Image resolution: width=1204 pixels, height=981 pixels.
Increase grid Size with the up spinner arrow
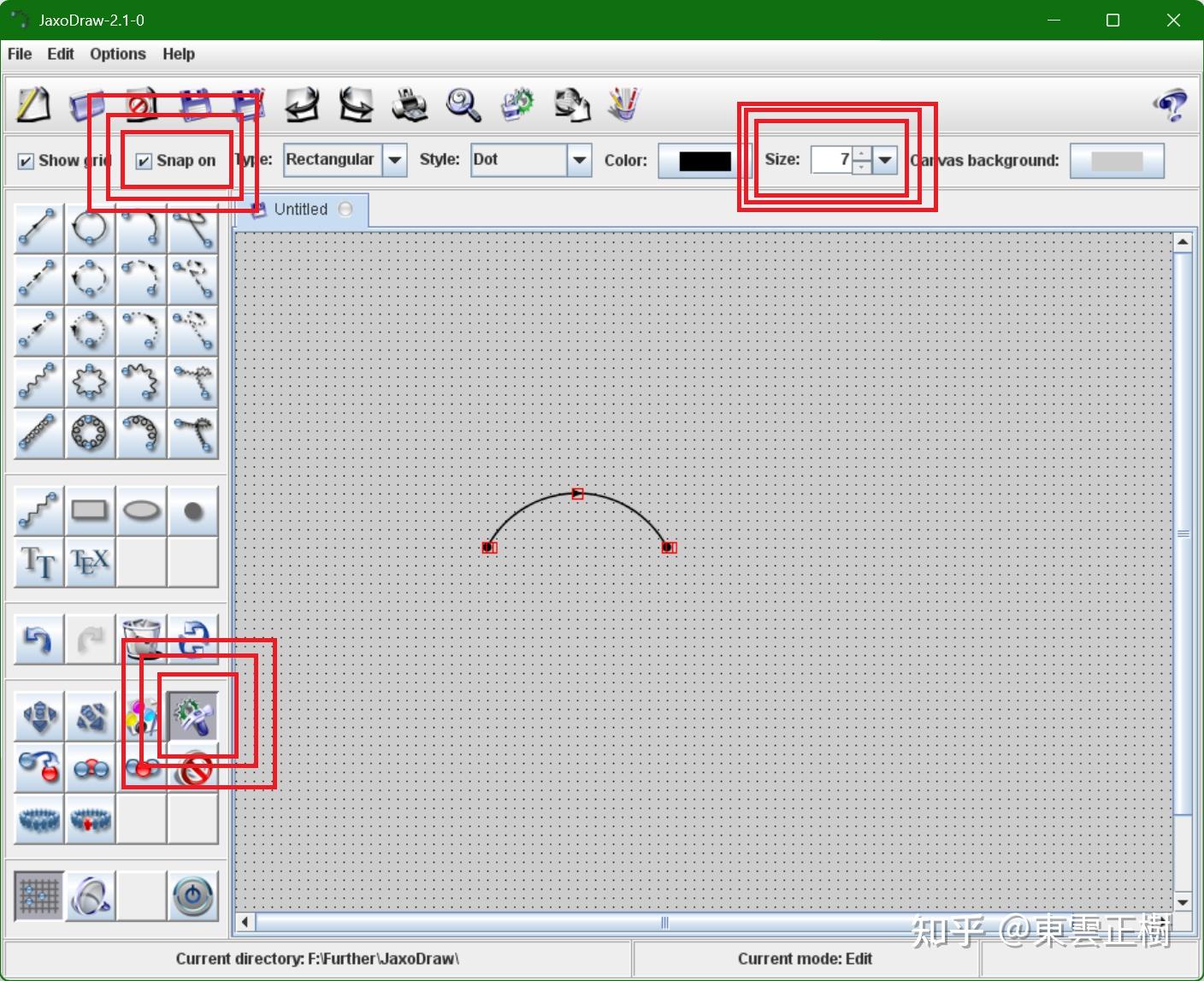click(x=862, y=153)
